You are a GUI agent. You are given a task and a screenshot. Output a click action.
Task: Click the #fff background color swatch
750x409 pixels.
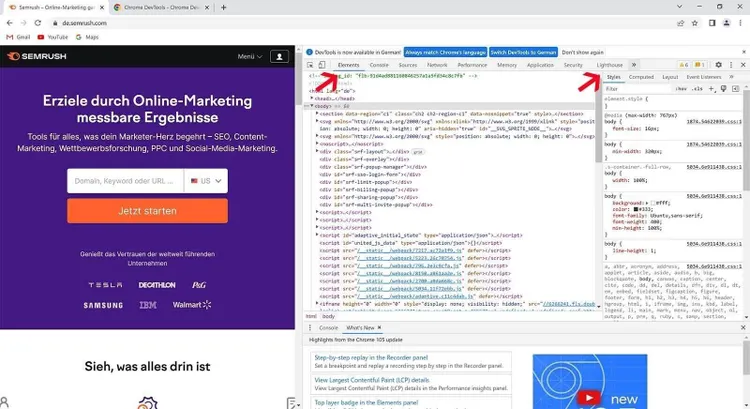coord(653,203)
